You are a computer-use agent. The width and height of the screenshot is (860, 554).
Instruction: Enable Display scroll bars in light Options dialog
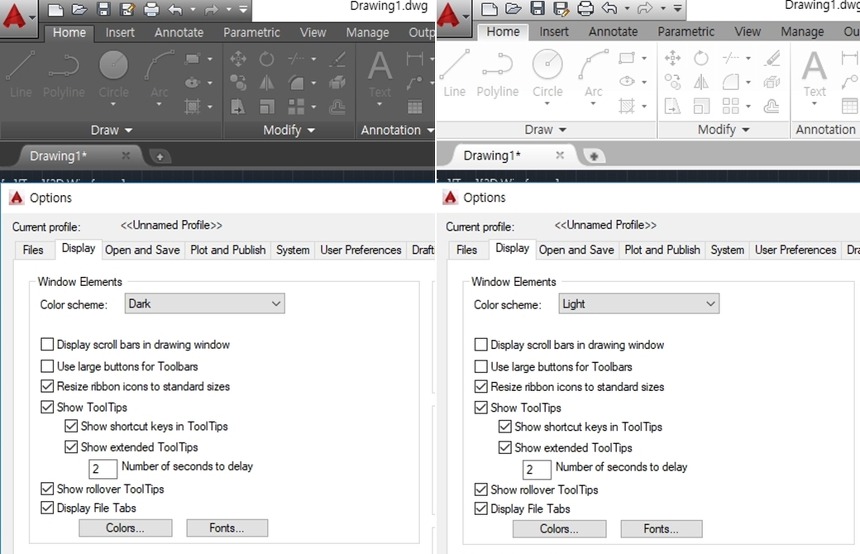481,344
